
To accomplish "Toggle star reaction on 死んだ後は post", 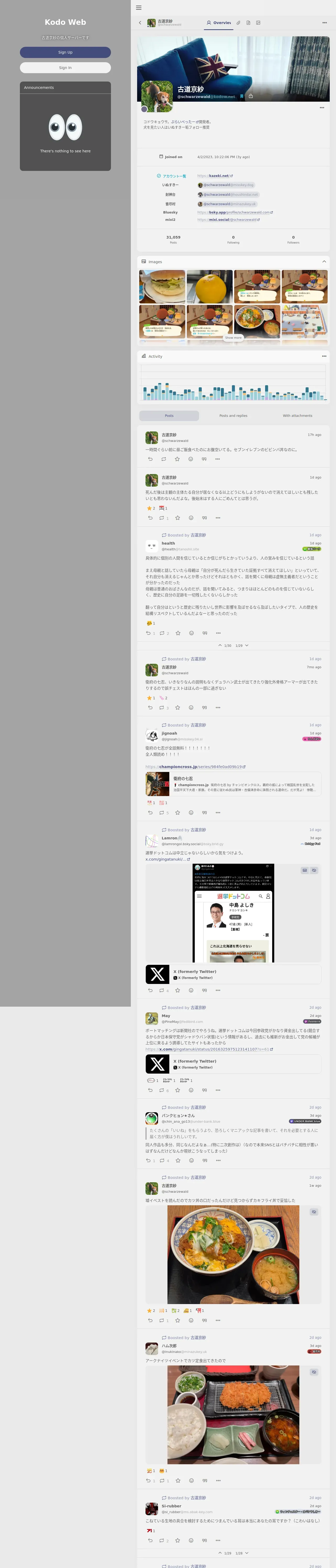I will (x=151, y=508).
